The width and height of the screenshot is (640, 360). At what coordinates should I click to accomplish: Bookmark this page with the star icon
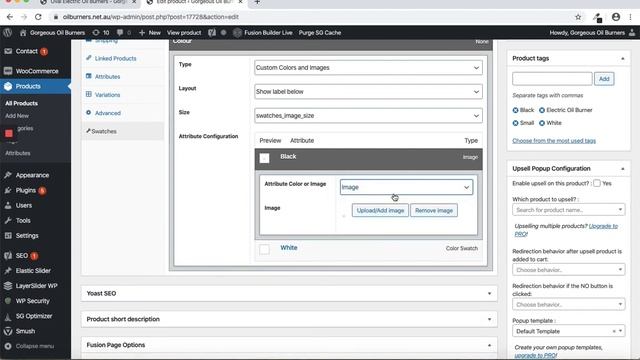[x=578, y=17]
